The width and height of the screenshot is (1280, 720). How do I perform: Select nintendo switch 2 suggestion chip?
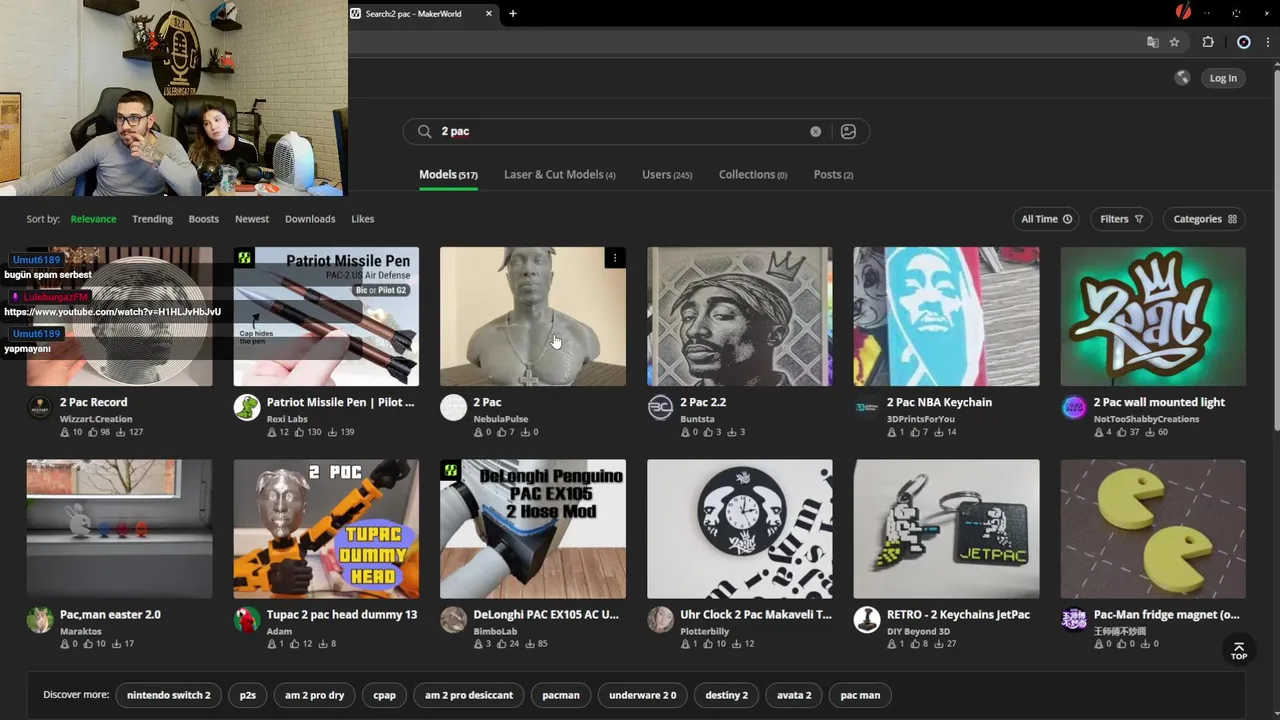tap(169, 695)
